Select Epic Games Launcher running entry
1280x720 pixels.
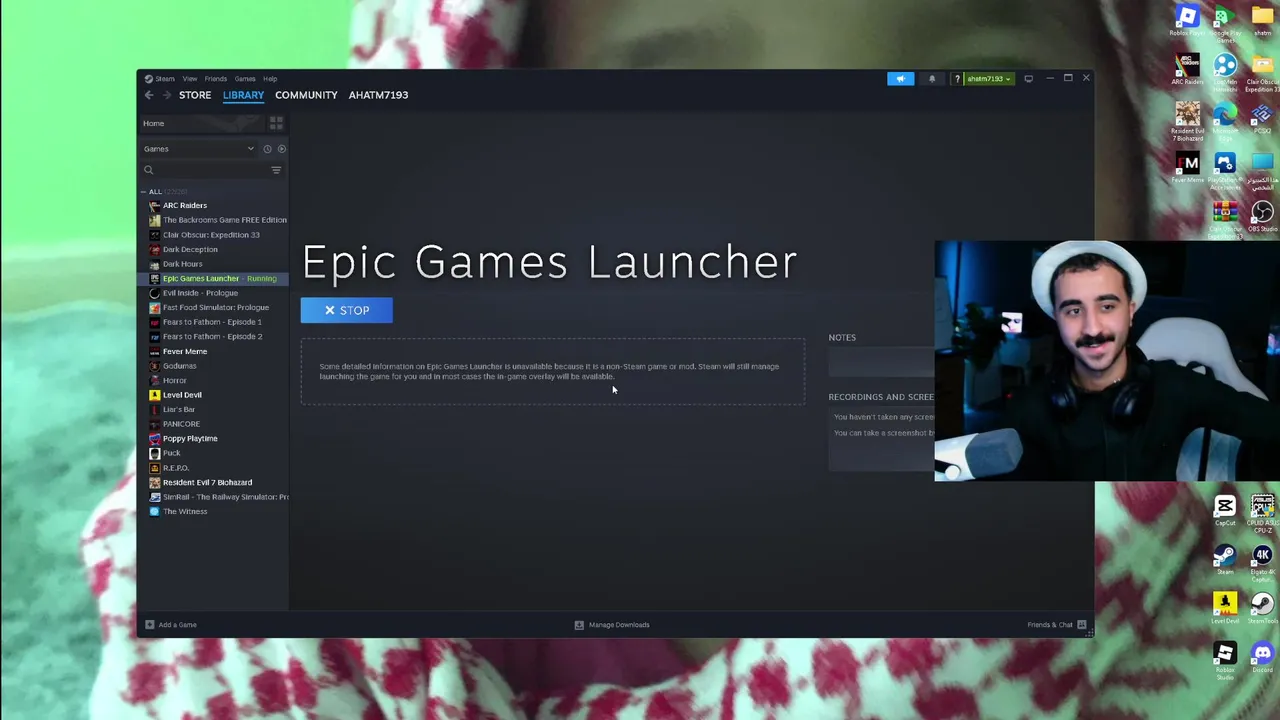click(214, 278)
